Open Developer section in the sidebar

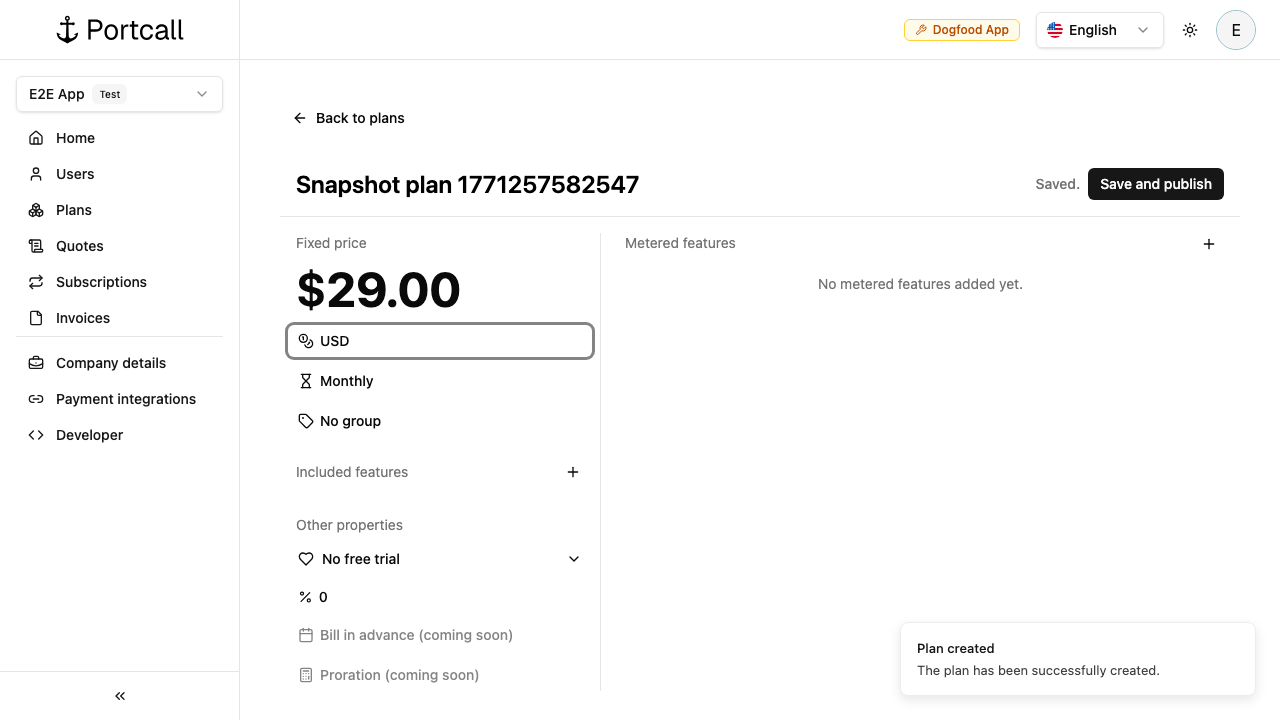pos(89,435)
